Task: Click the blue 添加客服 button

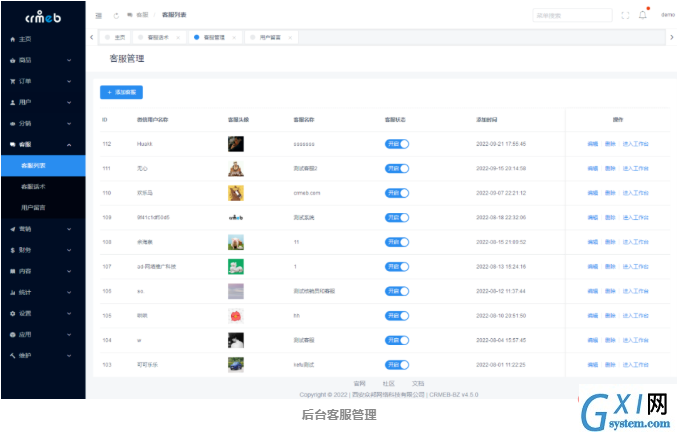Action: tap(121, 92)
